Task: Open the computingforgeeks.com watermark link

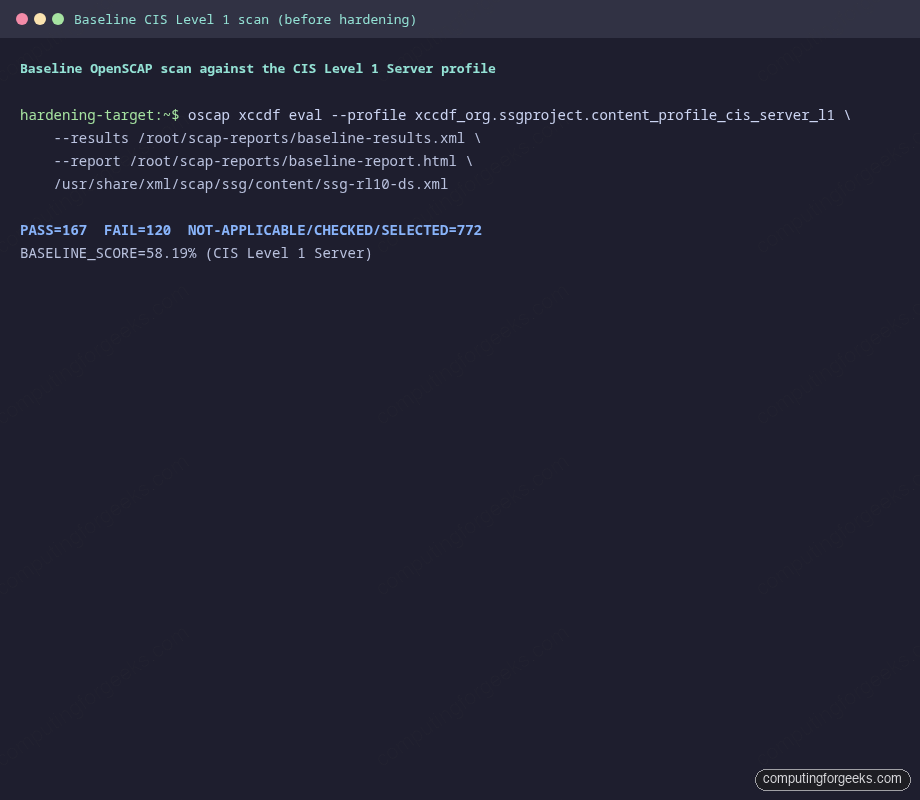Action: point(832,779)
